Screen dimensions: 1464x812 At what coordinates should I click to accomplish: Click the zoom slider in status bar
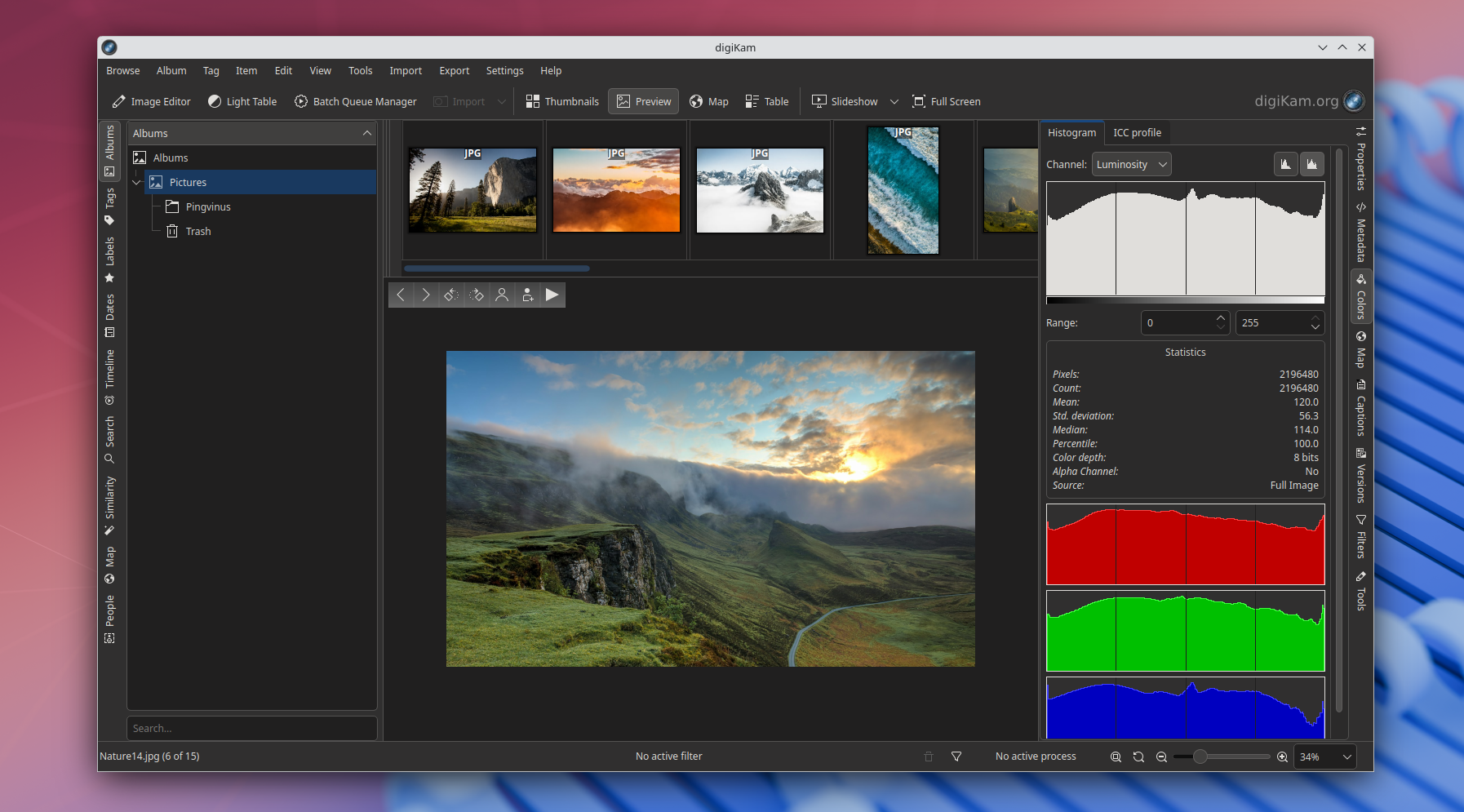(x=1221, y=757)
